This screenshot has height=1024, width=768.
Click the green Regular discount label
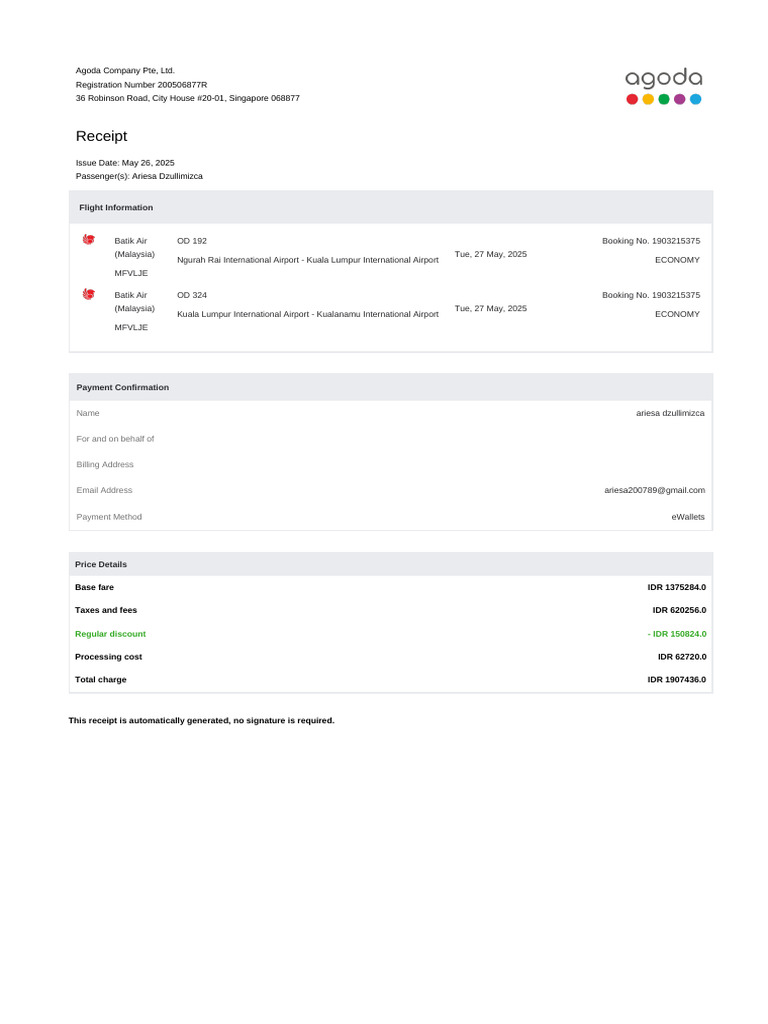110,634
